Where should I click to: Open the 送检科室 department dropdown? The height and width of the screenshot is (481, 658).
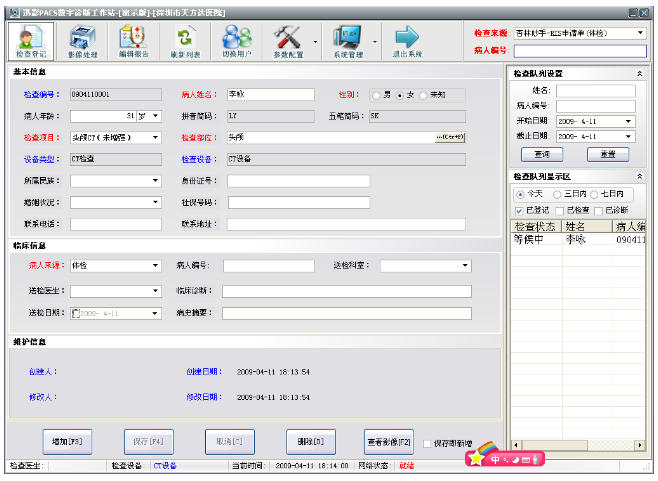[x=465, y=265]
